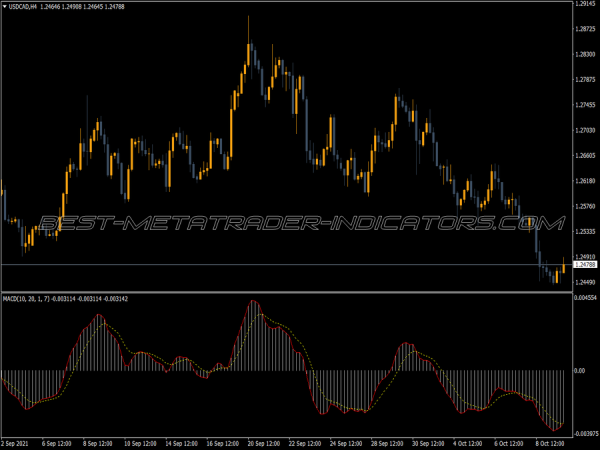Click the 2 Sep 2021 date label

15,443
